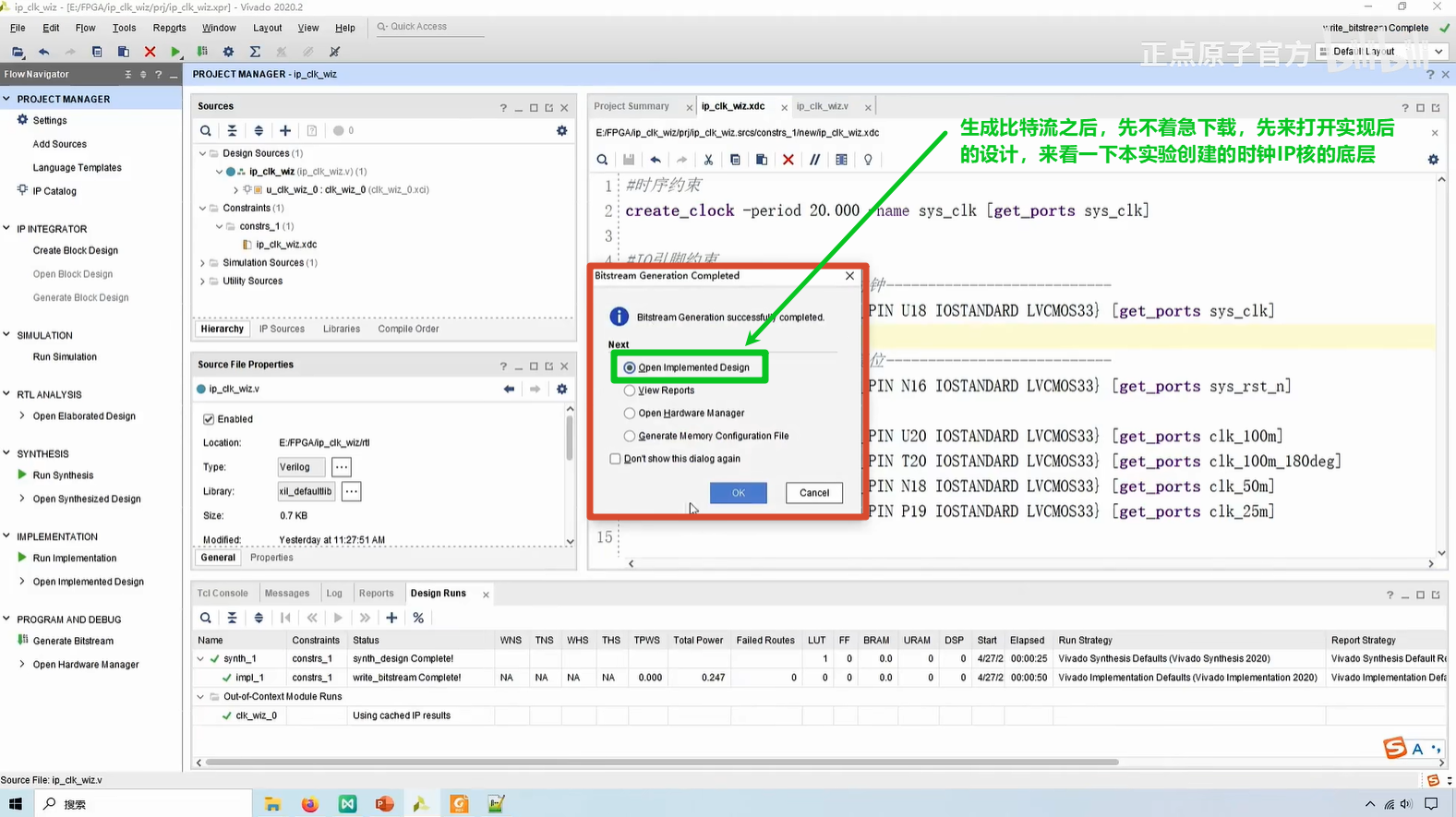The height and width of the screenshot is (817, 1456).
Task: Click the Sigma toolbar icon
Action: pyautogui.click(x=255, y=52)
